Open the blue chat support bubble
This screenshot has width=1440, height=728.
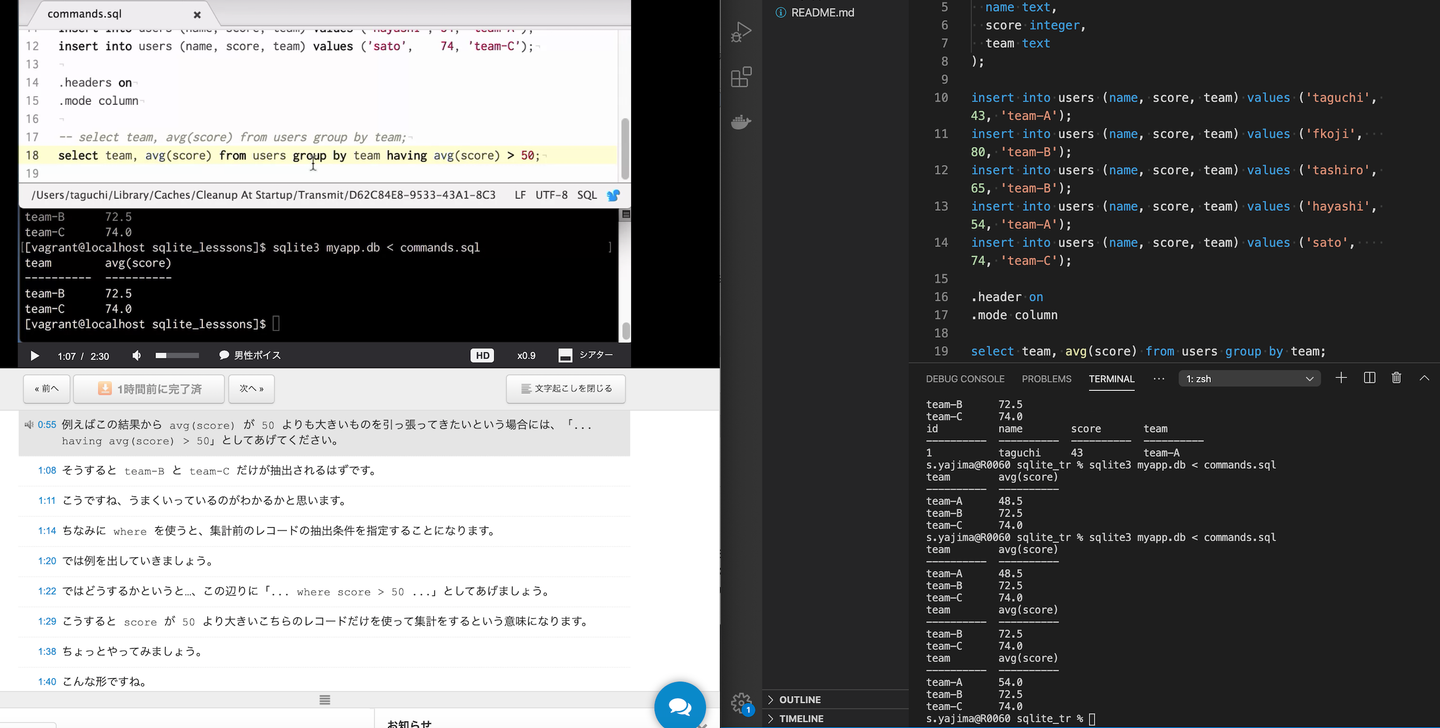pyautogui.click(x=680, y=706)
